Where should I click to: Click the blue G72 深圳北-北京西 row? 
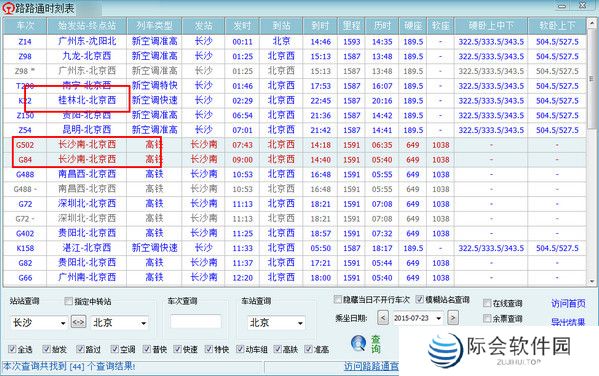tap(294, 204)
